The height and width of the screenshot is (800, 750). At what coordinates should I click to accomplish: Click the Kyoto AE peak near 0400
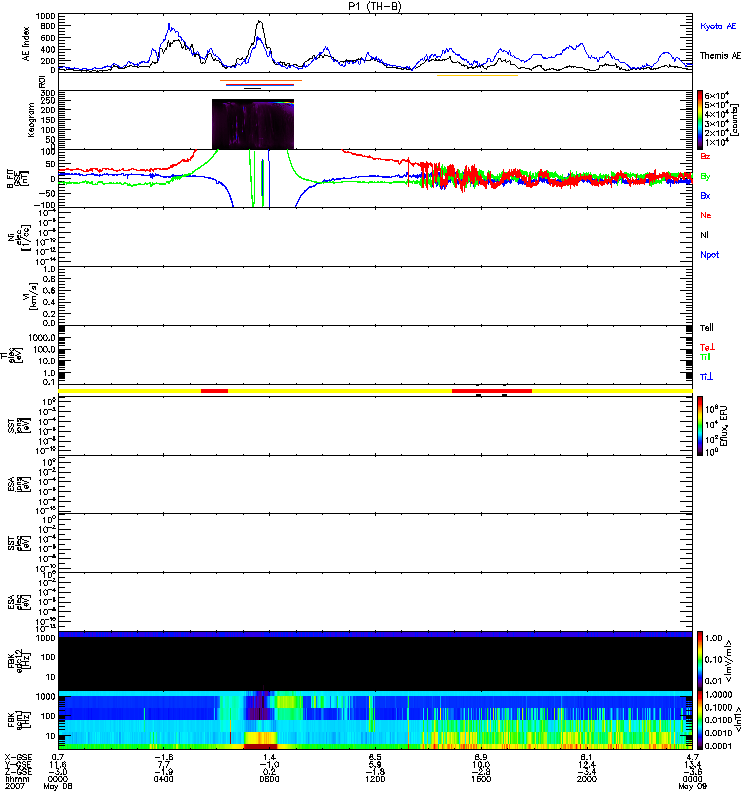point(169,24)
